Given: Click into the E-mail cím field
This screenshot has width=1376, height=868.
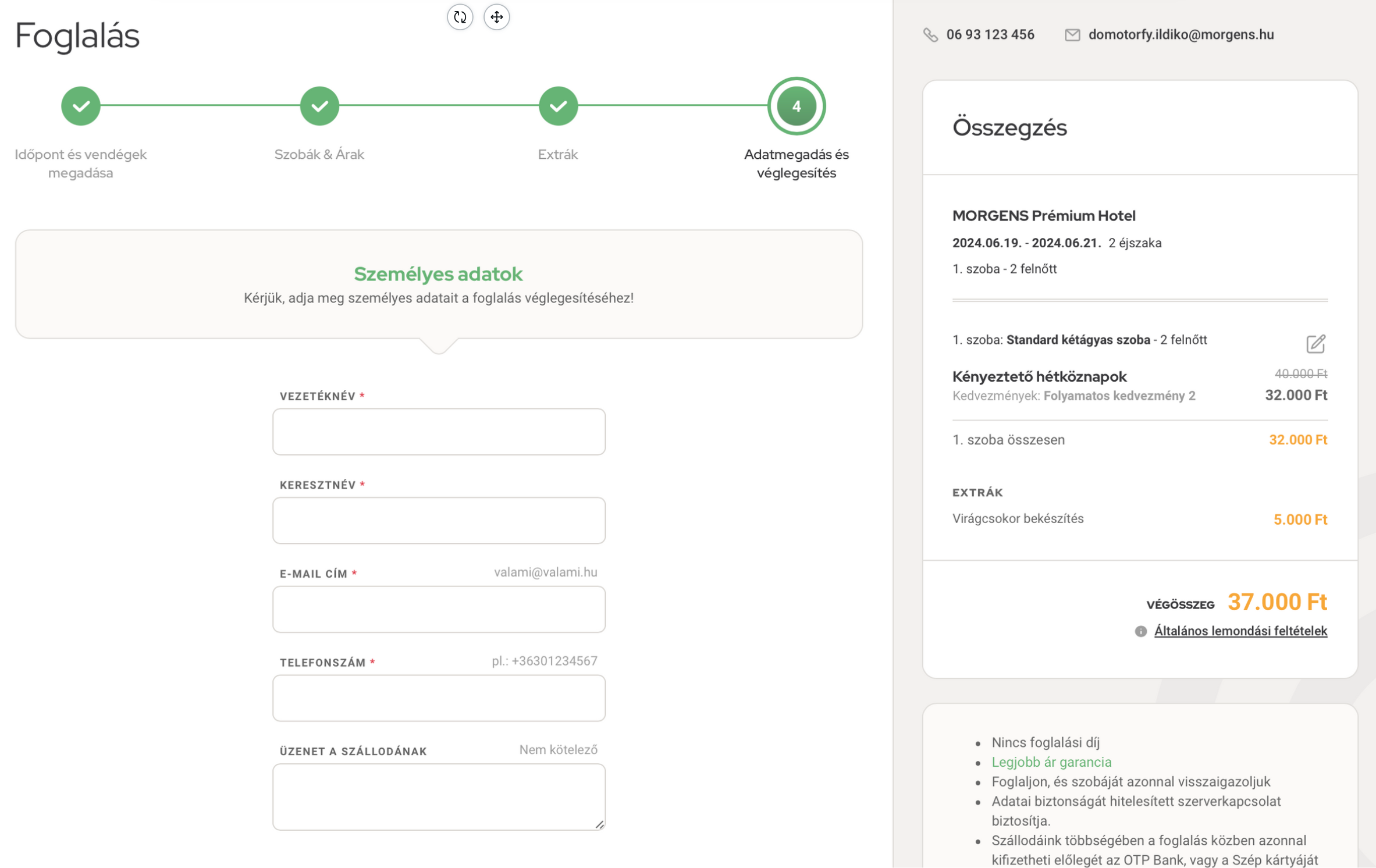Looking at the screenshot, I should 439,609.
